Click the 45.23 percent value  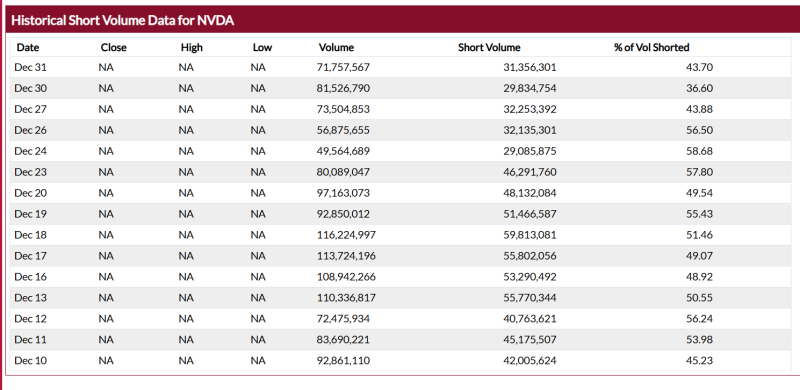(x=699, y=360)
